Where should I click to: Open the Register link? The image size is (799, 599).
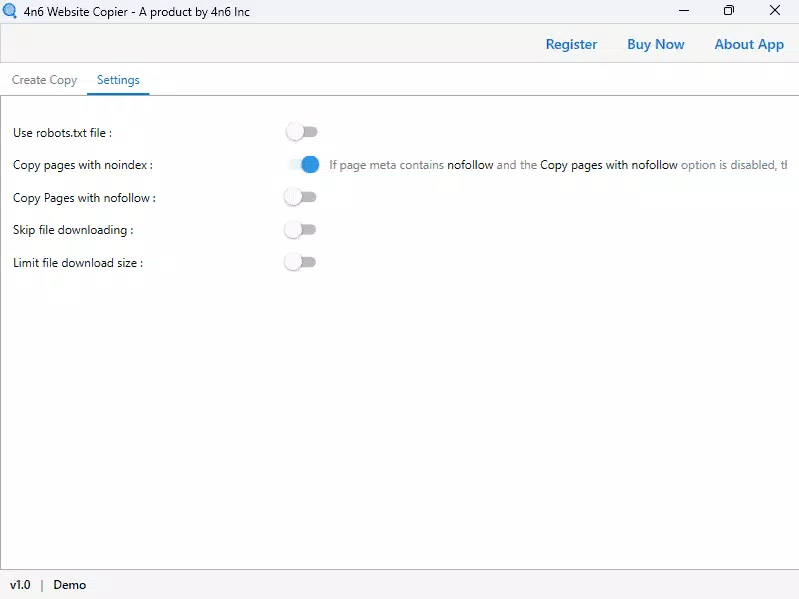pyautogui.click(x=571, y=44)
